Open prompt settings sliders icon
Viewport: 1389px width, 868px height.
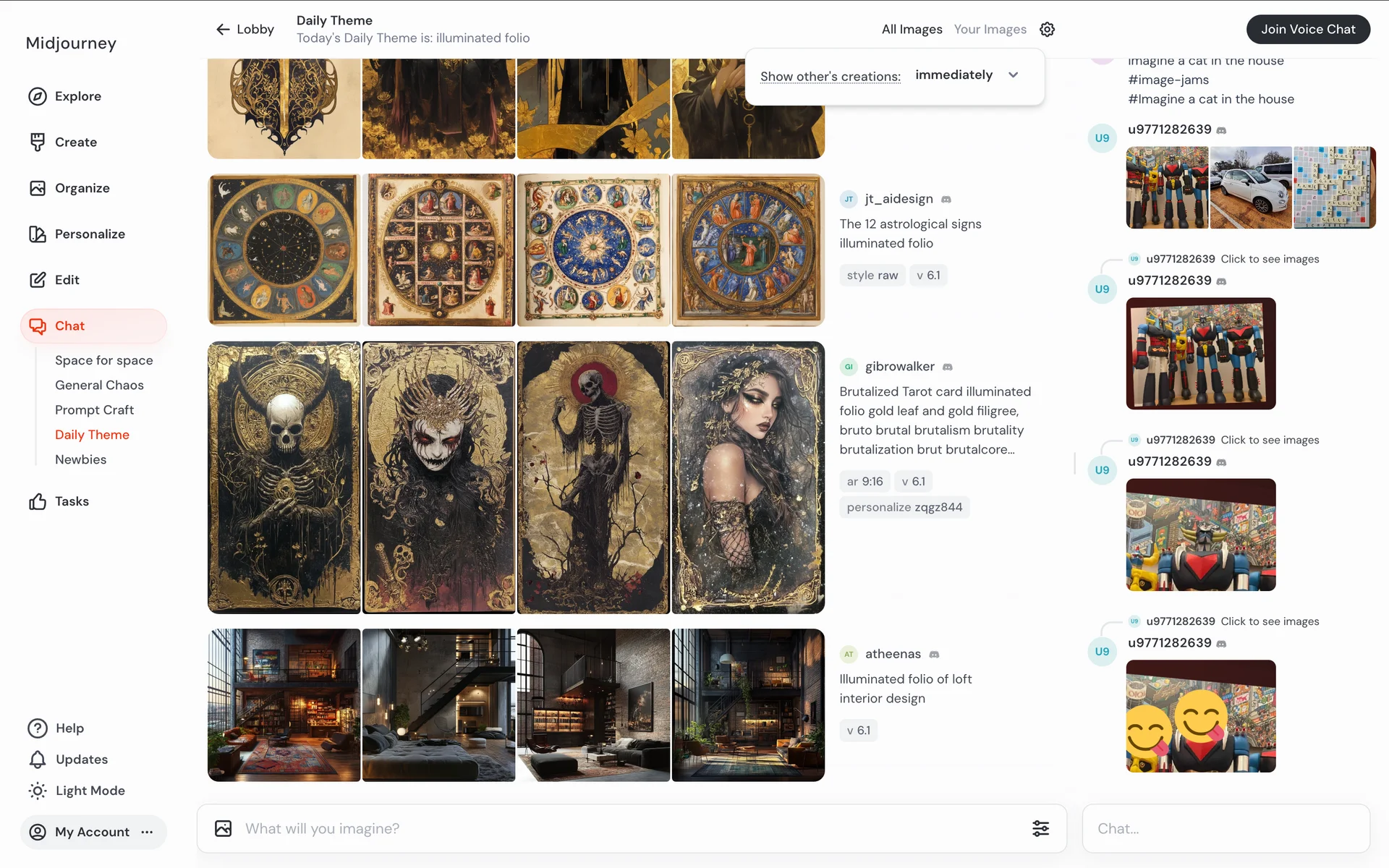coord(1040,828)
